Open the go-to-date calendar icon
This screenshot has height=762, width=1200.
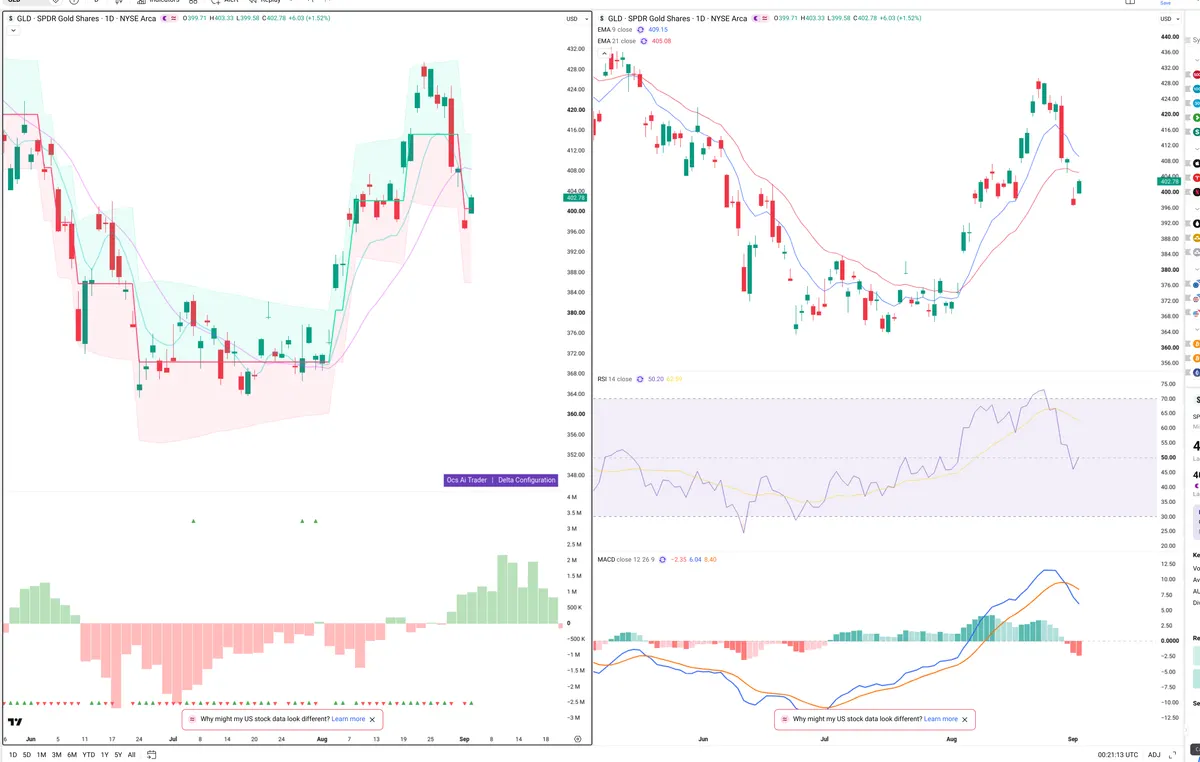pyautogui.click(x=151, y=755)
